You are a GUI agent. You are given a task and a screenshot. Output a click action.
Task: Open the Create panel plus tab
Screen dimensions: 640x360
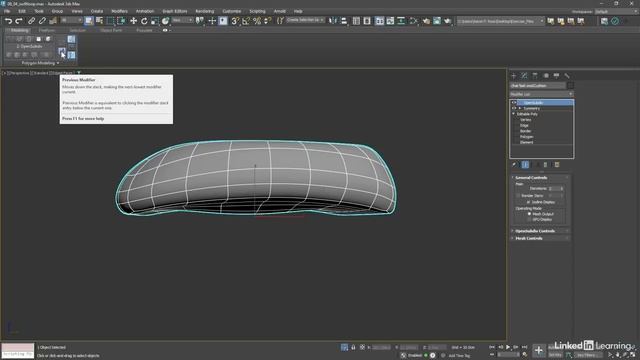point(514,76)
